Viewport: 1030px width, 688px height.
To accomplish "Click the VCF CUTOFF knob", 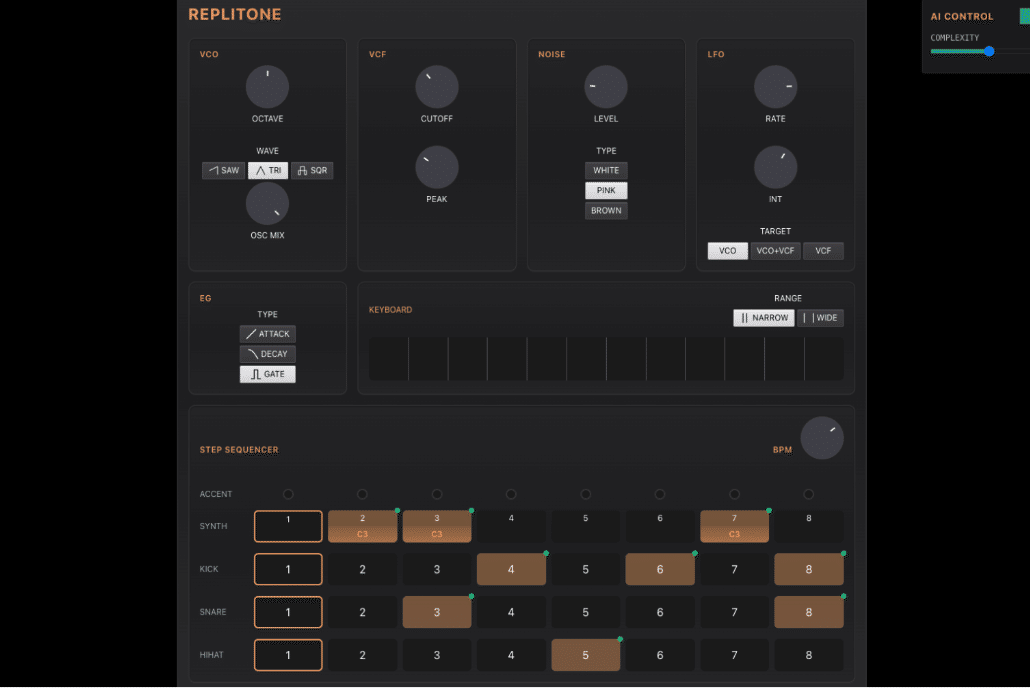I will coord(437,88).
